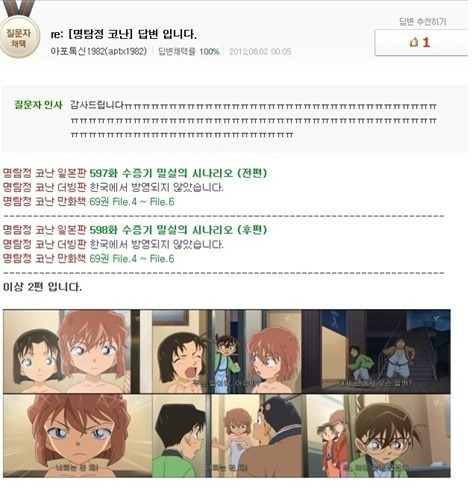Click the thumbs-up recommend answer button

click(x=421, y=42)
